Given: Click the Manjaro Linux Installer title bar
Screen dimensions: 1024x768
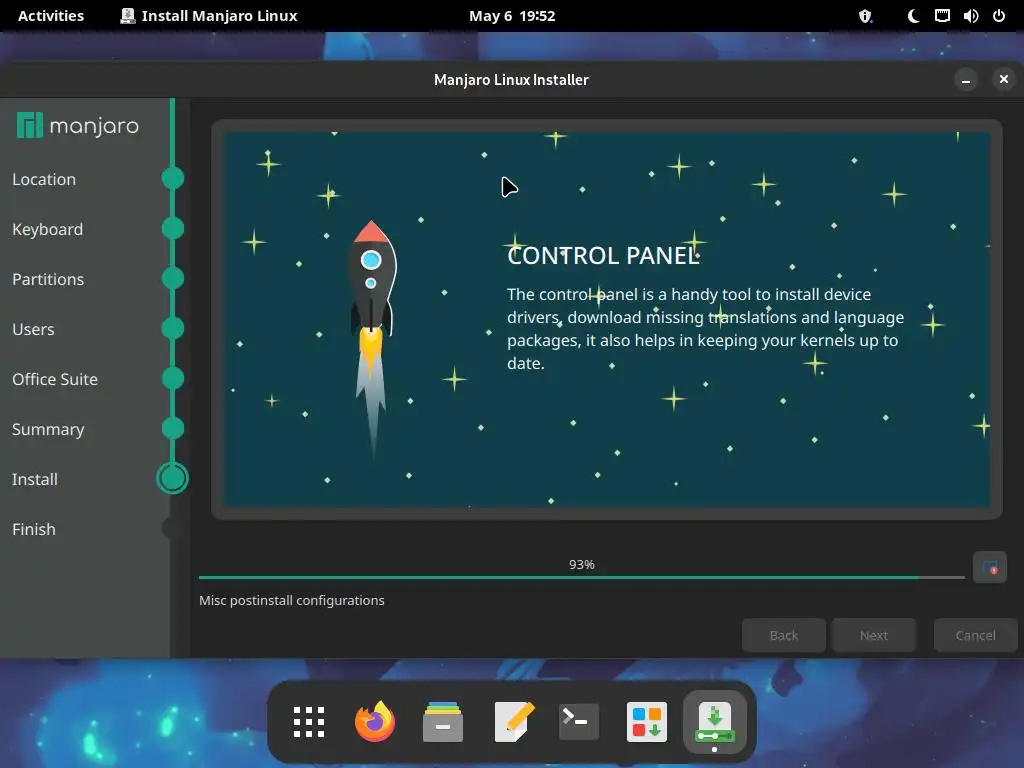Looking at the screenshot, I should [511, 80].
